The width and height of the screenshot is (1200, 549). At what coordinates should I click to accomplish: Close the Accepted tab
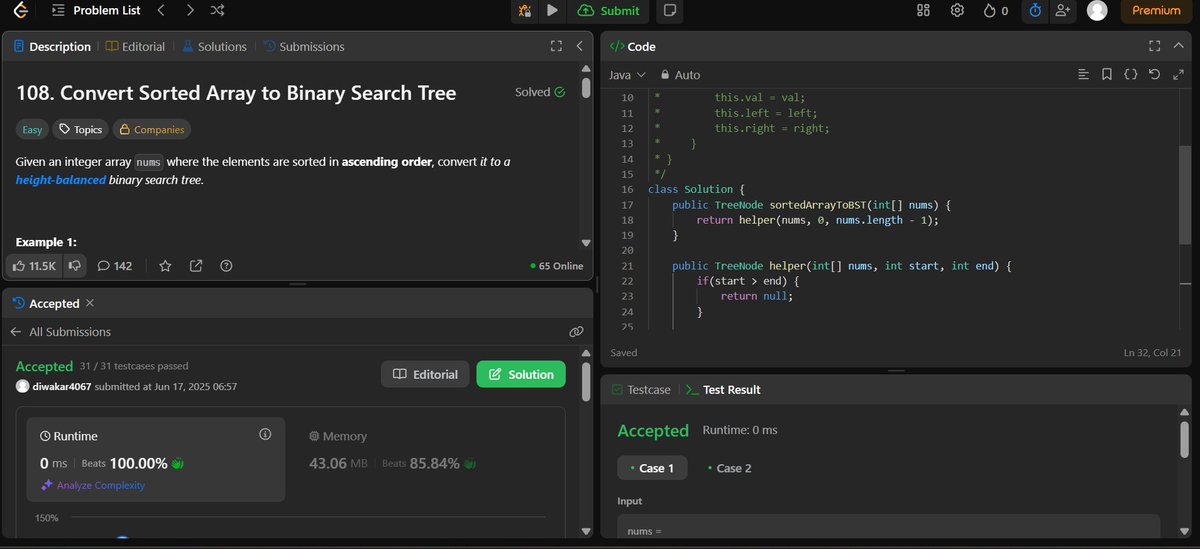click(90, 303)
